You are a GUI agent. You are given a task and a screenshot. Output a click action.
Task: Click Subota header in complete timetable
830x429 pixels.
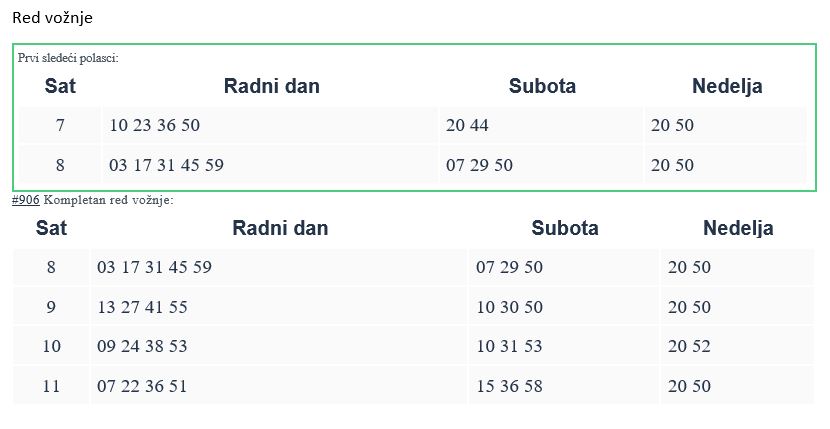(x=565, y=228)
